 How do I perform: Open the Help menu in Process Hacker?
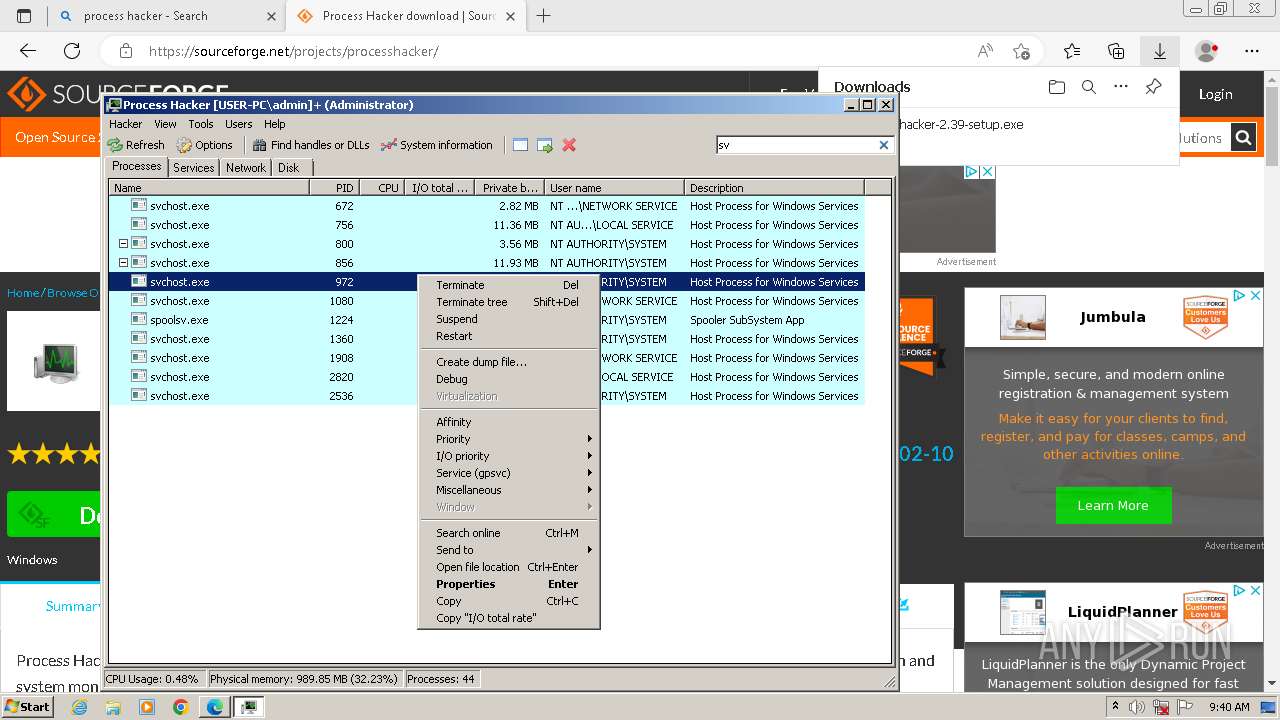(275, 124)
